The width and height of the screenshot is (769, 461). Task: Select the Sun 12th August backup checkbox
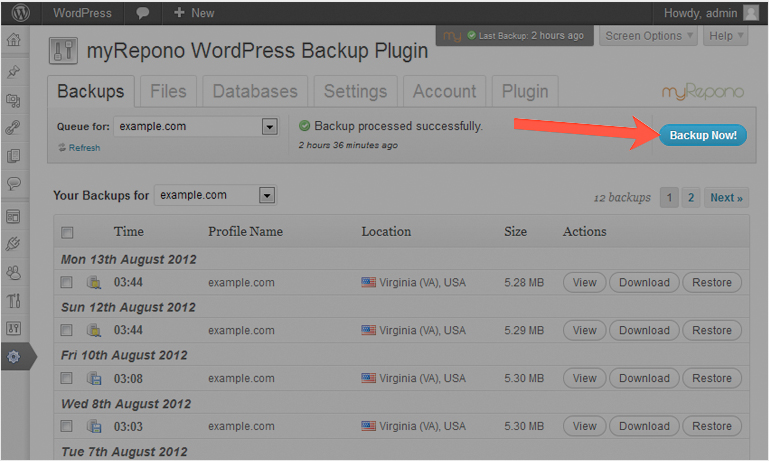[x=66, y=330]
